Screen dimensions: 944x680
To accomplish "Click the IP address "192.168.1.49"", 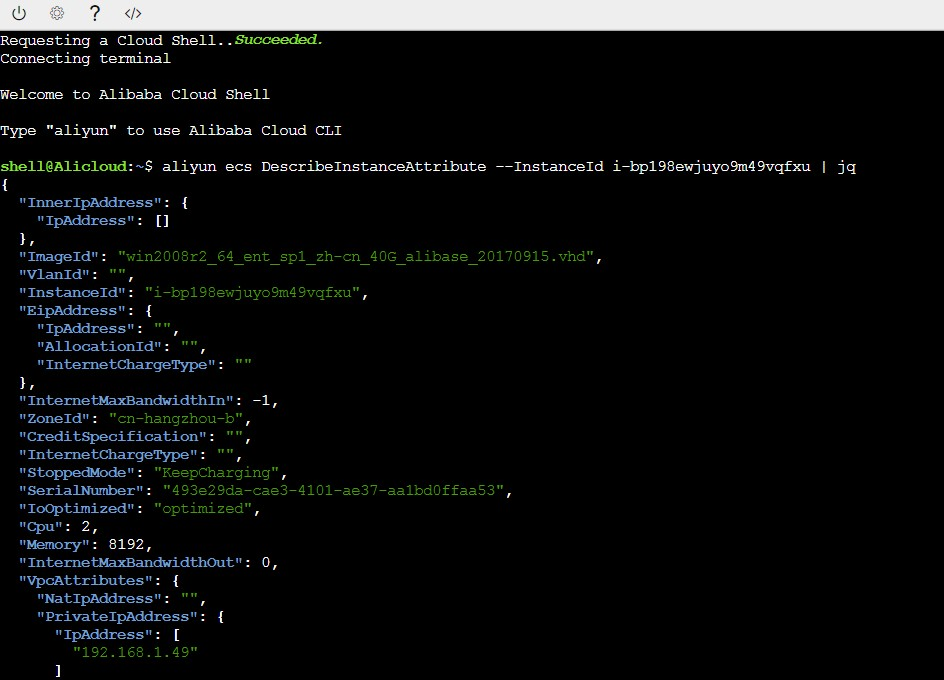I will 135,652.
